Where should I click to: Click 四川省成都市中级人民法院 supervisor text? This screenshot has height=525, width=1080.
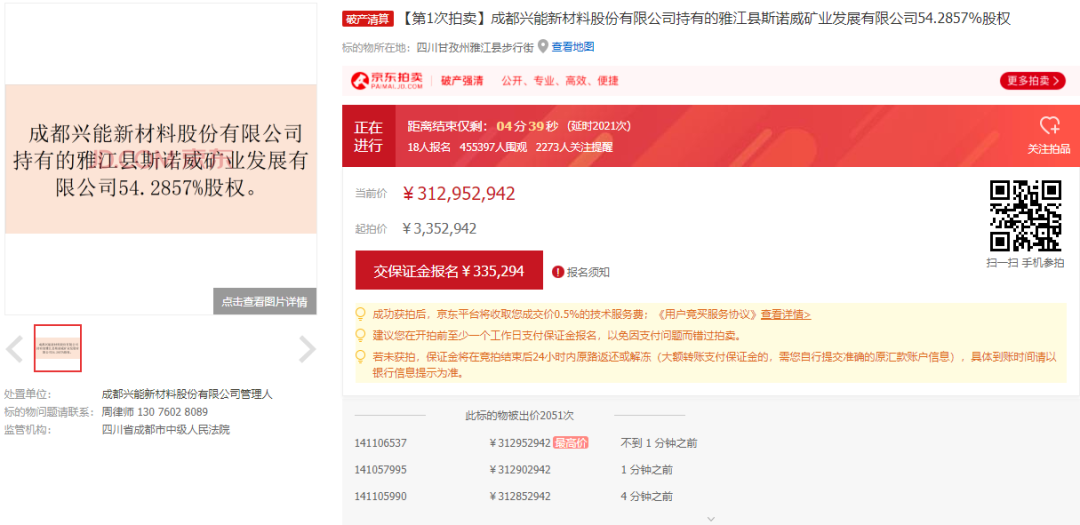pos(166,430)
